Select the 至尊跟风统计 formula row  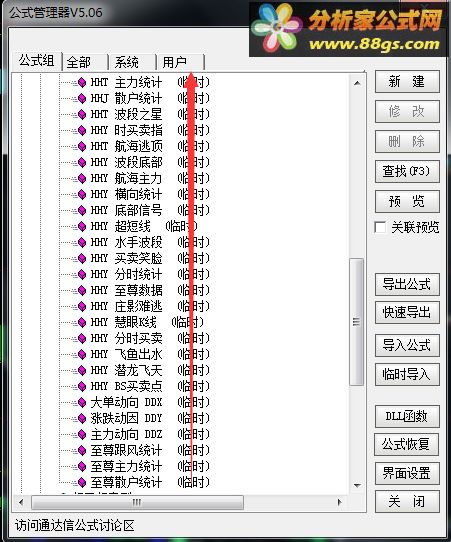[x=150, y=450]
